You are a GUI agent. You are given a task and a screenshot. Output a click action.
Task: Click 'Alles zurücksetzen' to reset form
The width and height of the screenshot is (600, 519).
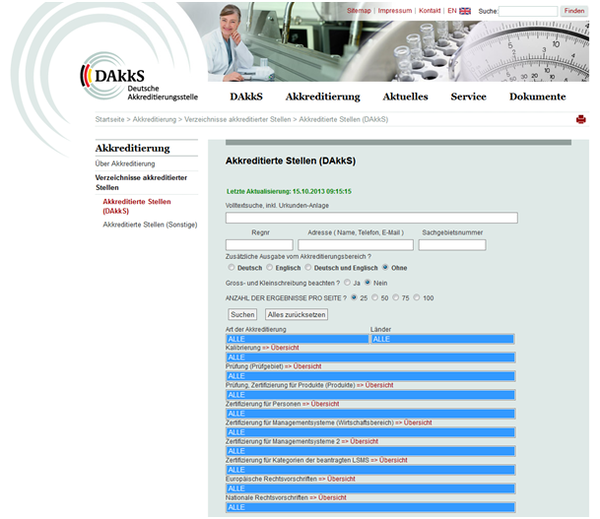[x=296, y=314]
